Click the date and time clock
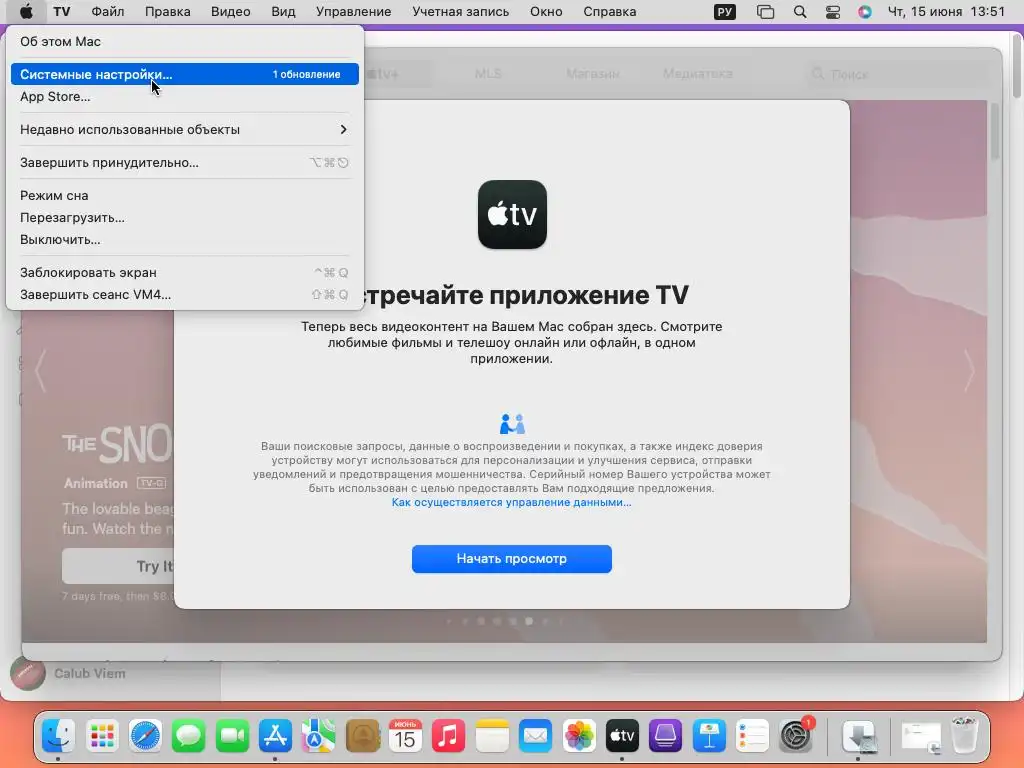 point(946,12)
